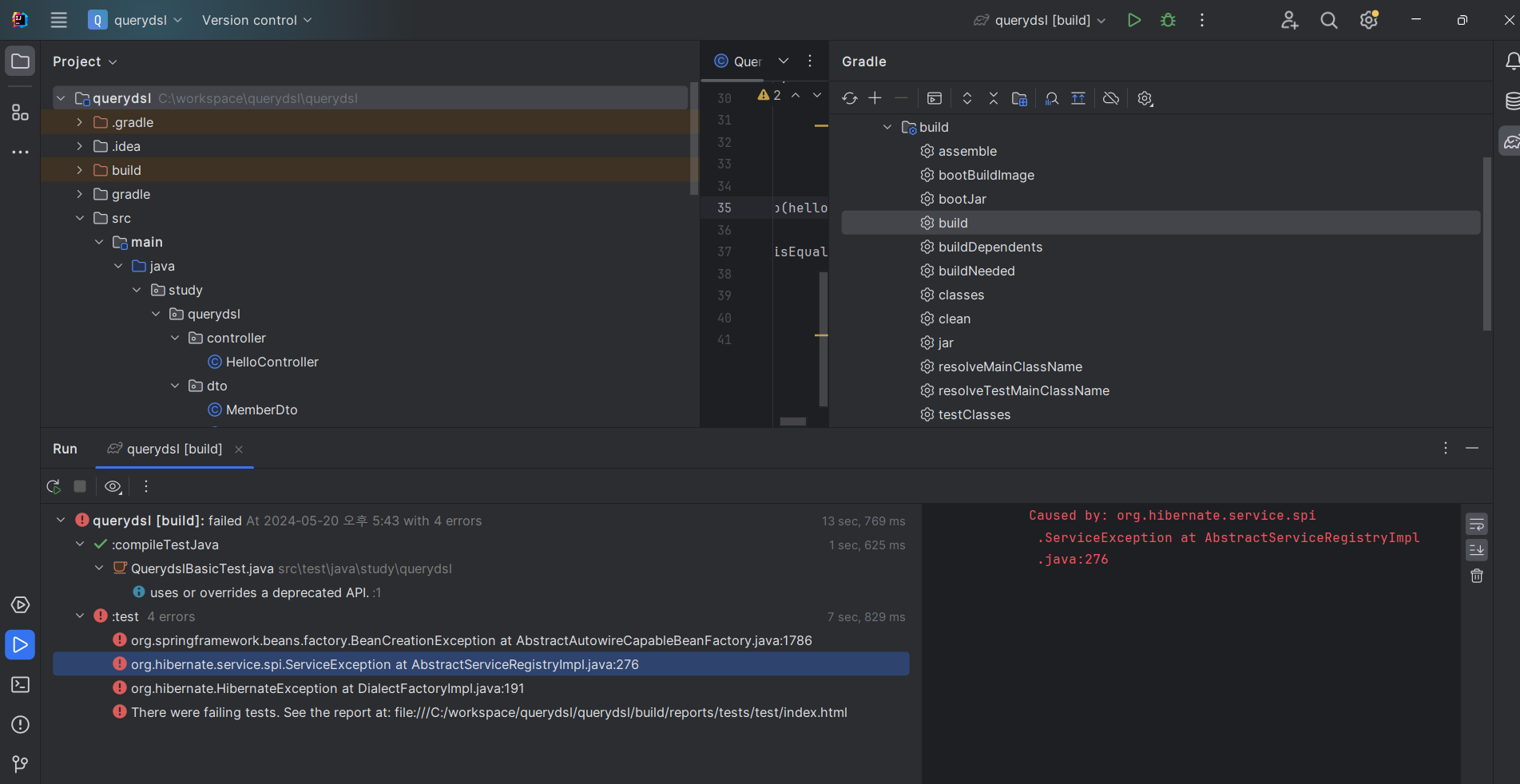Debug querydsl [build] with bug icon

click(x=1168, y=20)
